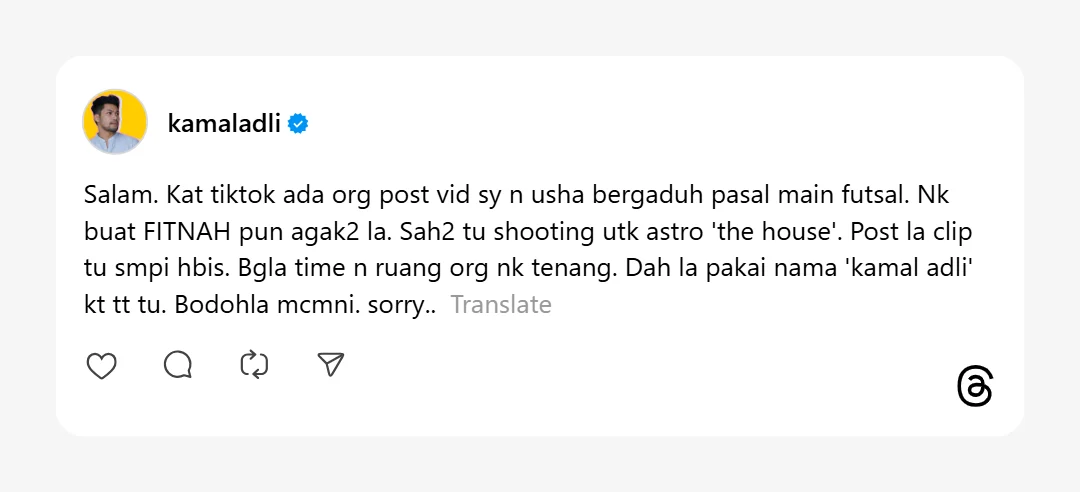This screenshot has width=1080, height=492.
Task: Open the kamaladli username link
Action: point(224,124)
